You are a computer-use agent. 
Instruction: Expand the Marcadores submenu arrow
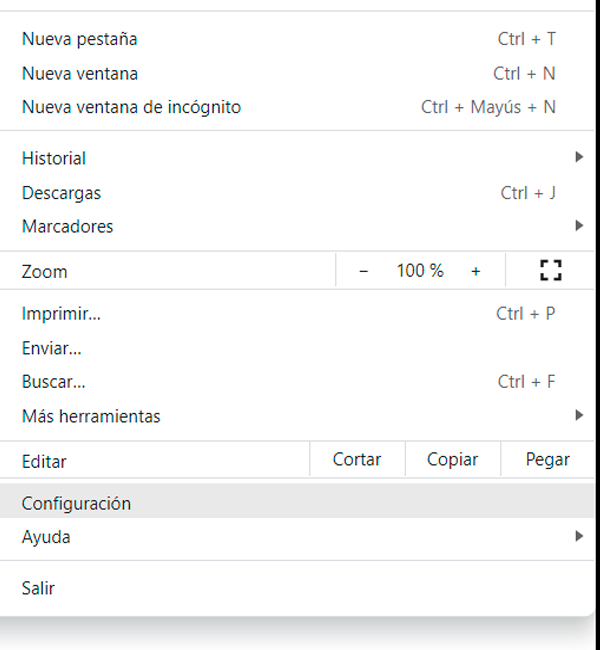(579, 226)
